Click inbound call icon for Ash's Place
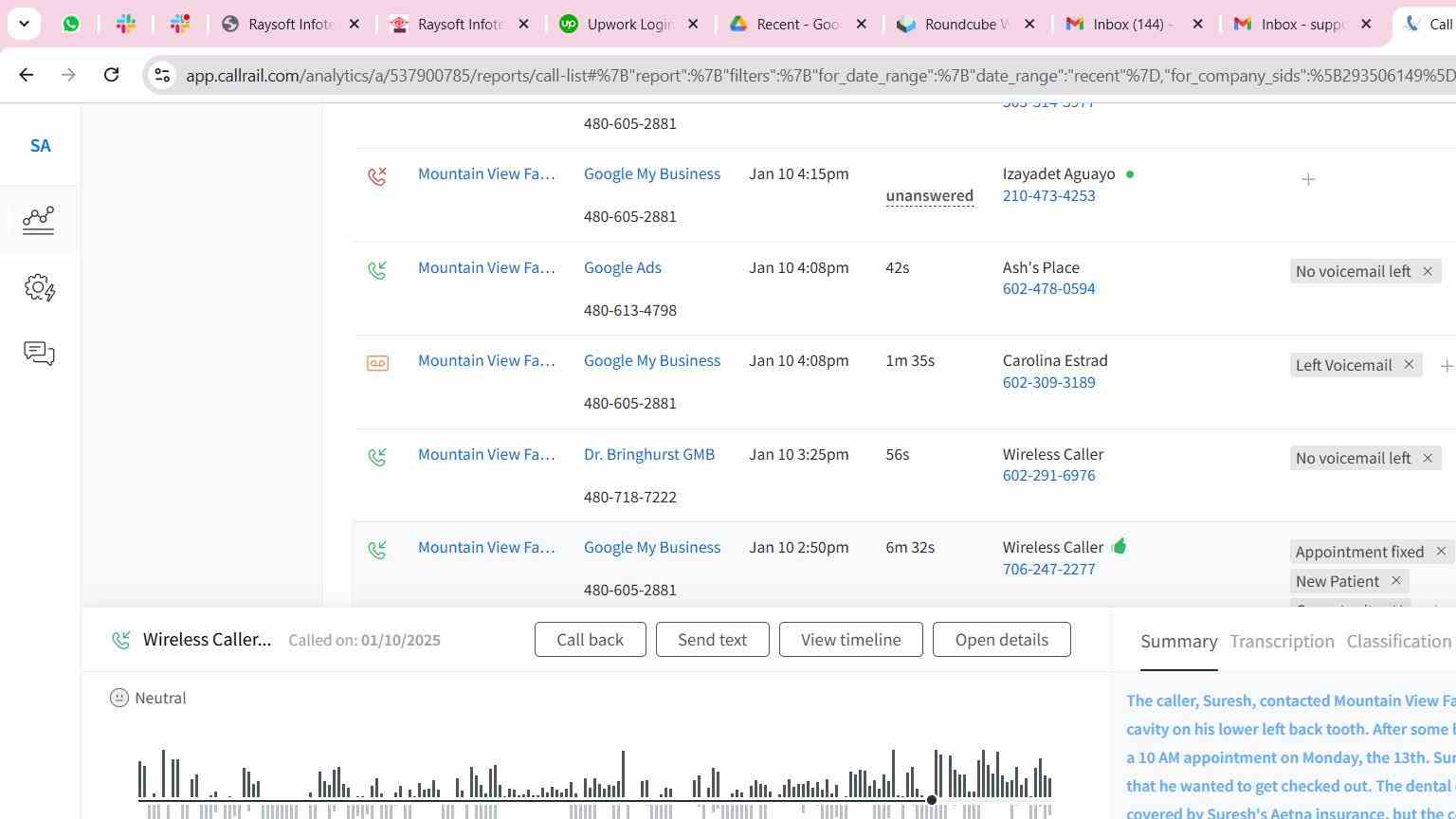1456x819 pixels. (x=377, y=269)
